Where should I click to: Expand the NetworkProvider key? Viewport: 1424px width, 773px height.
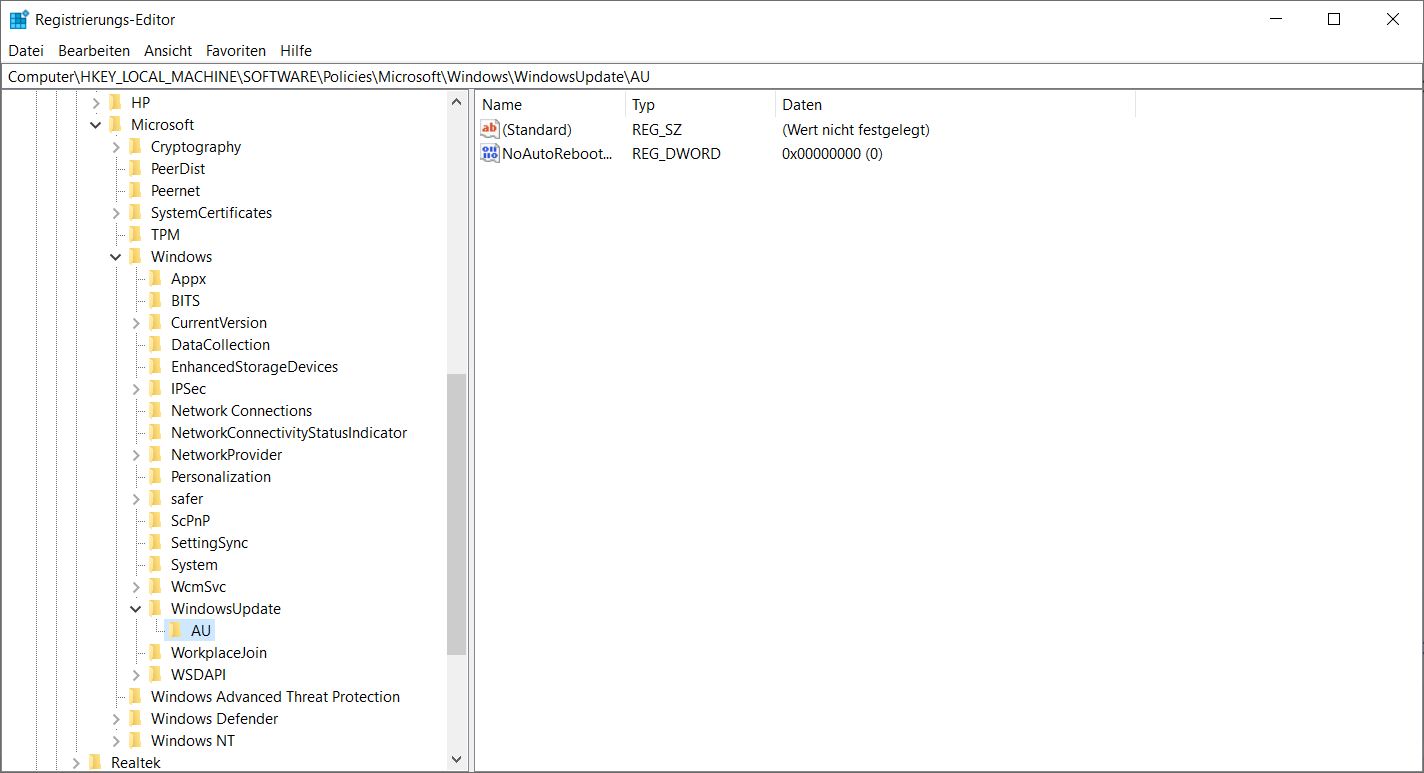(136, 454)
